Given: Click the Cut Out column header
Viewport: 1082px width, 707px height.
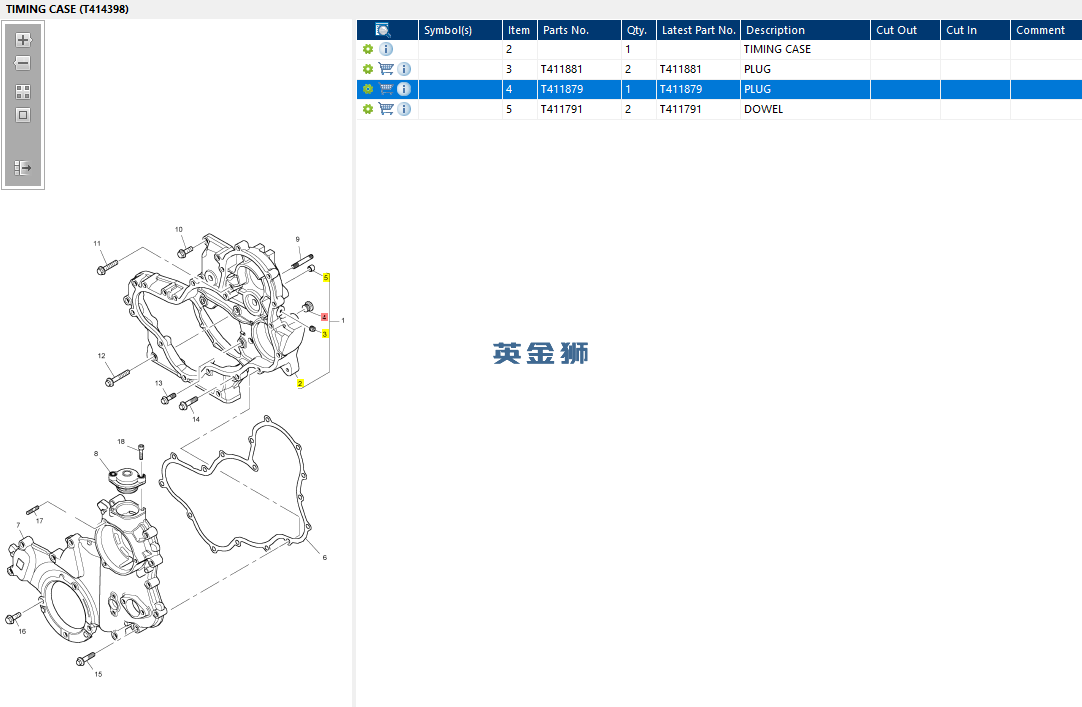Looking at the screenshot, I should (x=905, y=30).
